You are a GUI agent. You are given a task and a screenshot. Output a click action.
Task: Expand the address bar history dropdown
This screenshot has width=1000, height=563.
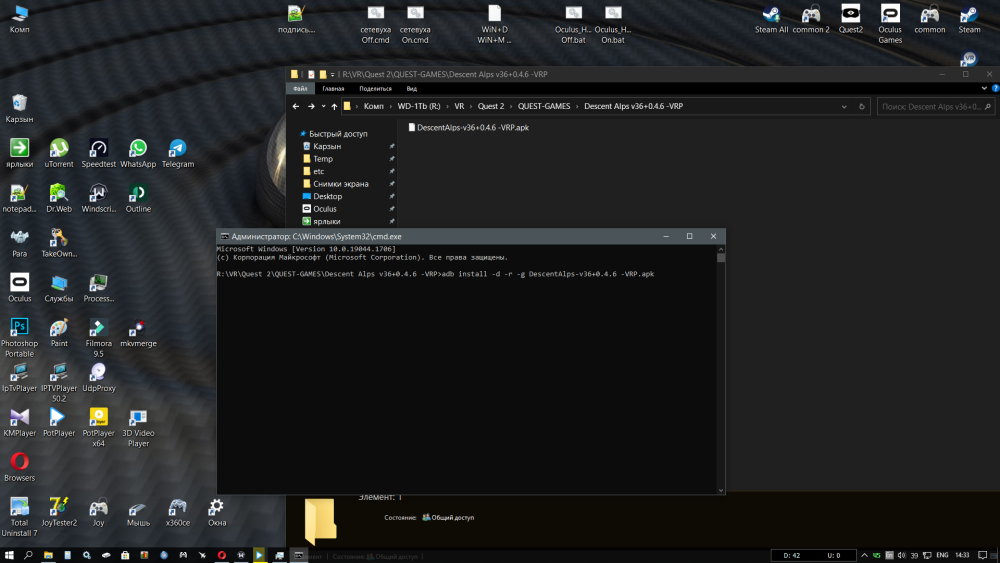[x=844, y=106]
